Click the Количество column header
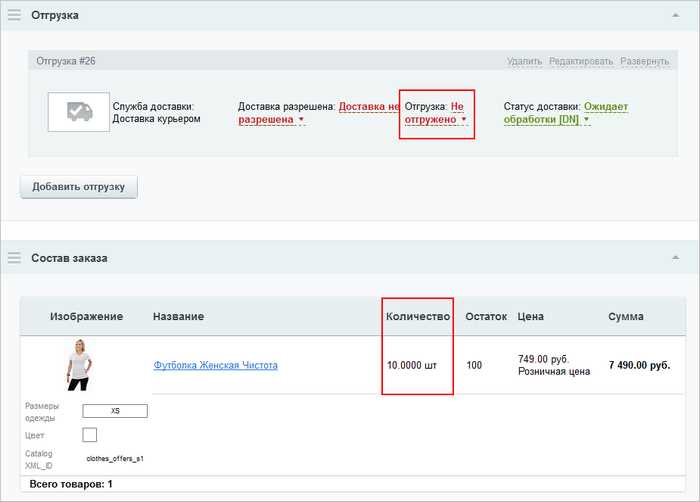Image resolution: width=700 pixels, height=502 pixels. (x=418, y=316)
